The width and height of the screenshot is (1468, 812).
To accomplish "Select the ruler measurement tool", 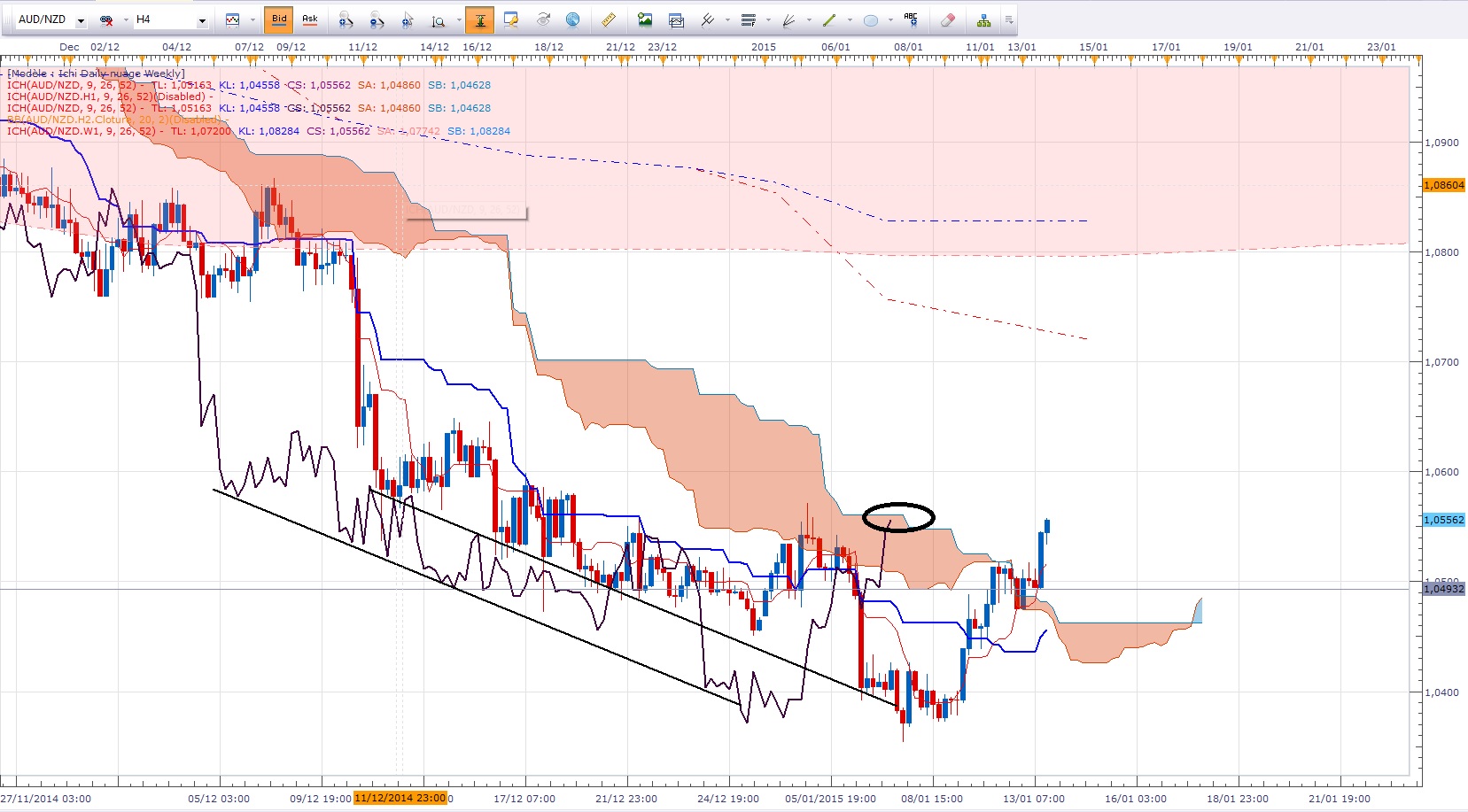I will (609, 19).
